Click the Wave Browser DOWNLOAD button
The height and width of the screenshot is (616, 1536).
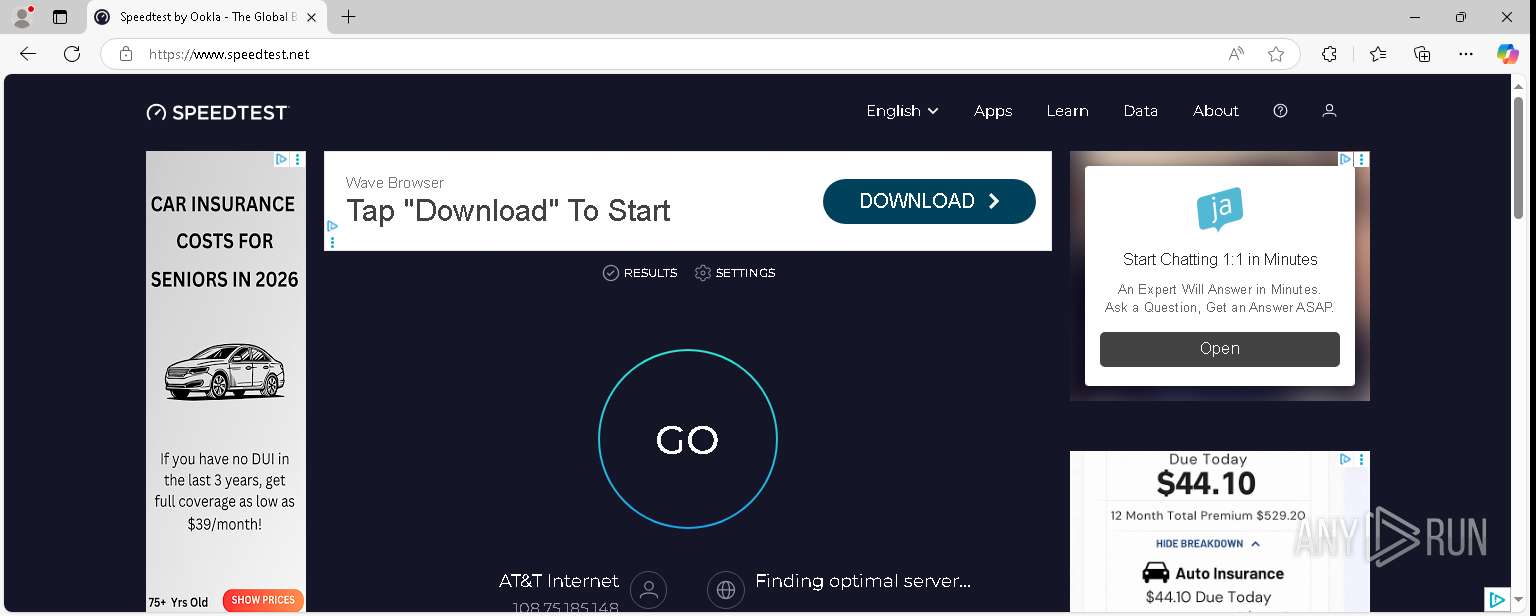[x=929, y=201]
